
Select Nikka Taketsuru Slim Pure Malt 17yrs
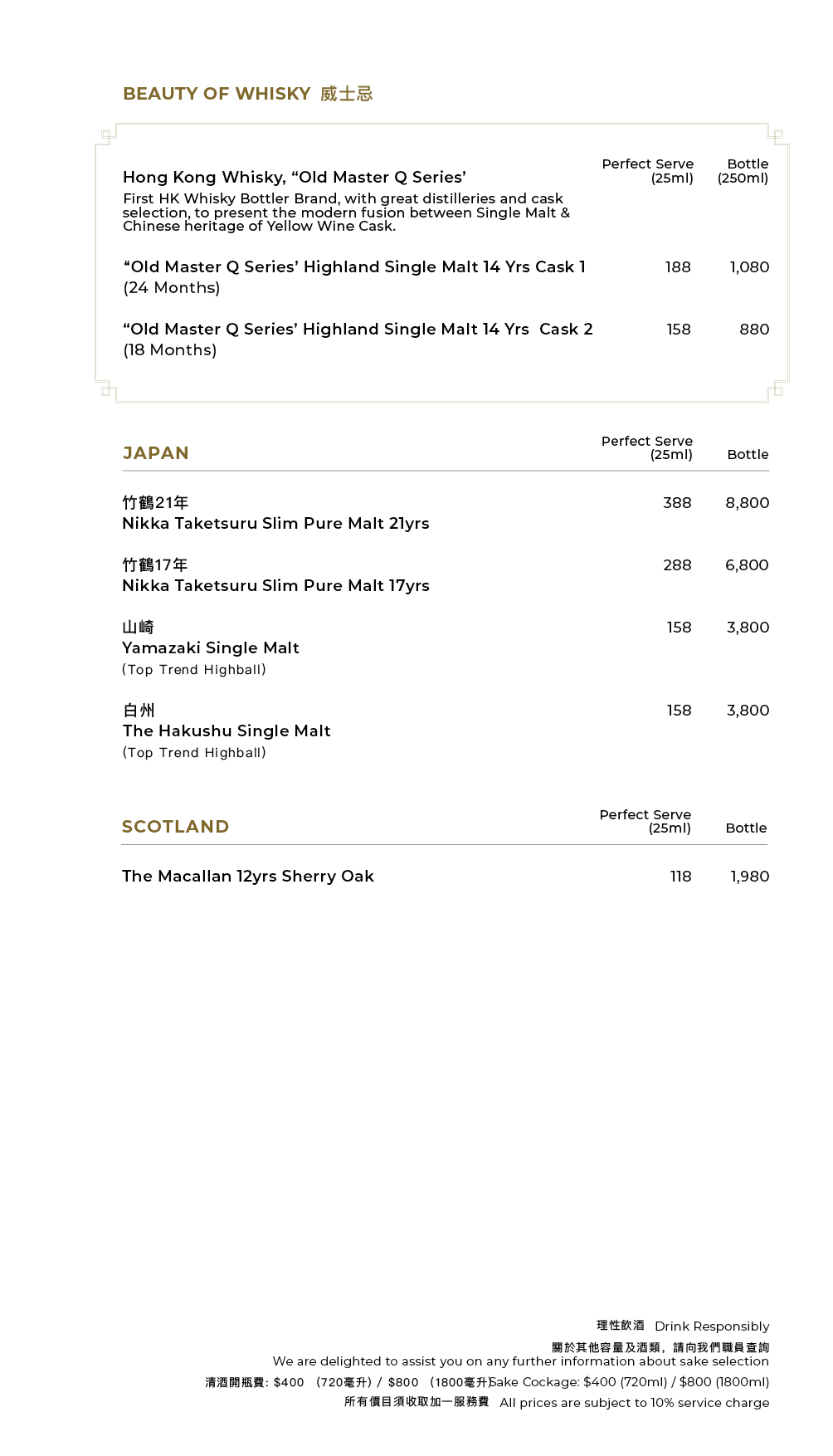pyautogui.click(x=275, y=586)
